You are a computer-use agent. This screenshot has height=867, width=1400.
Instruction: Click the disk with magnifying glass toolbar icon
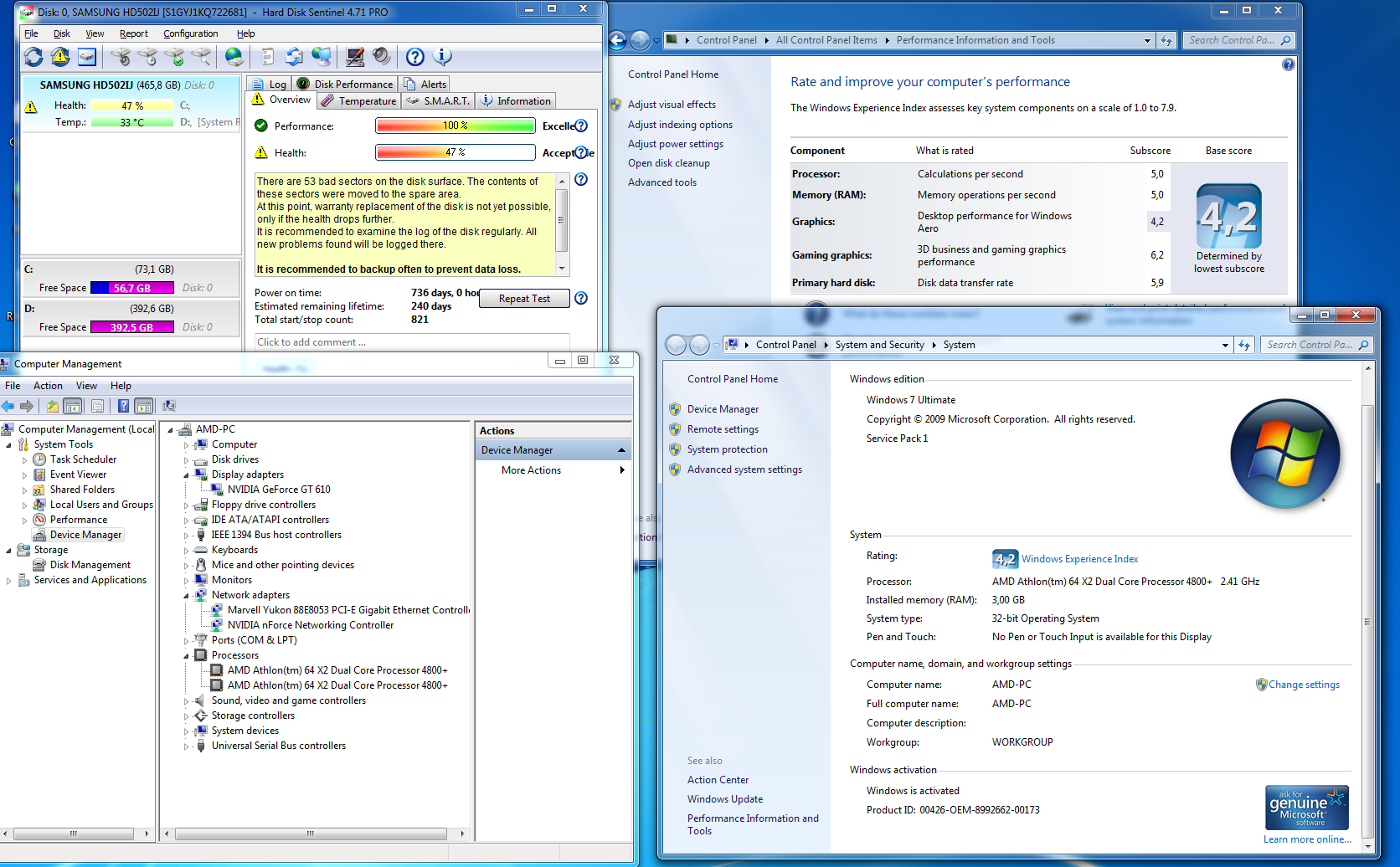[x=201, y=57]
